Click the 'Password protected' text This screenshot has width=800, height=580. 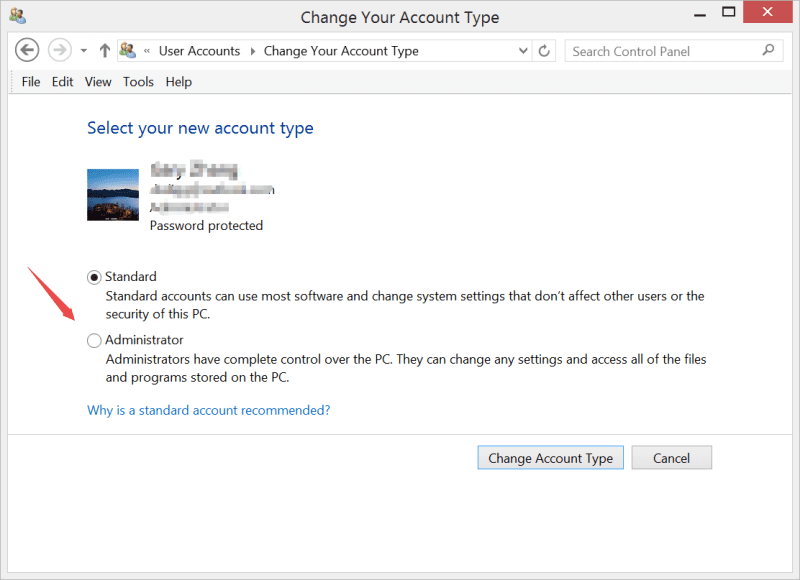click(x=206, y=225)
